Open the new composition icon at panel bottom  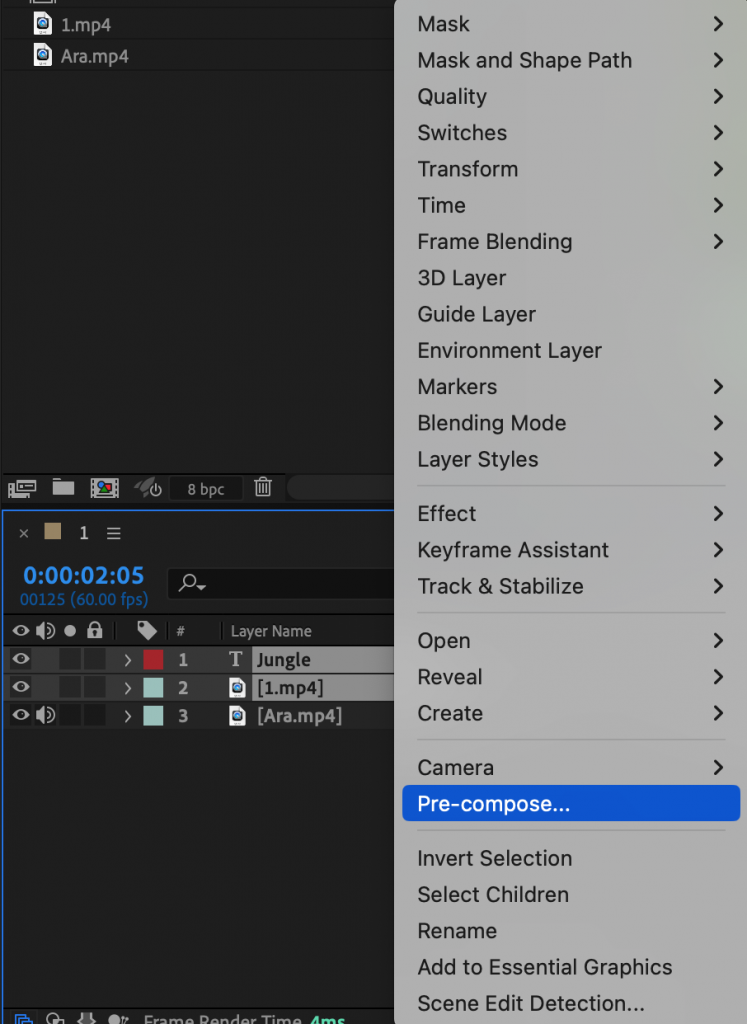pos(105,488)
